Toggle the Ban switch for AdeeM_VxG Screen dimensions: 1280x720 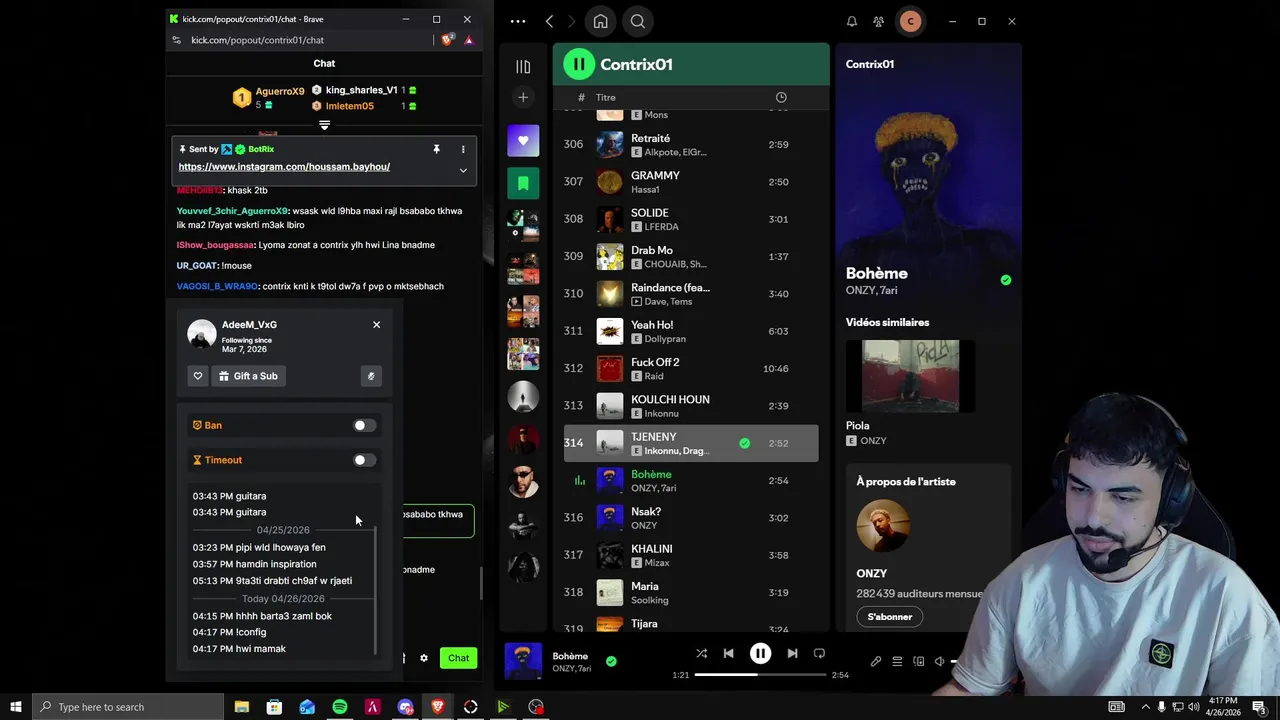(x=364, y=425)
